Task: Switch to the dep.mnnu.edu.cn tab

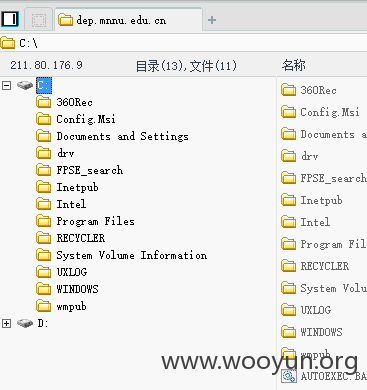Action: click(129, 20)
